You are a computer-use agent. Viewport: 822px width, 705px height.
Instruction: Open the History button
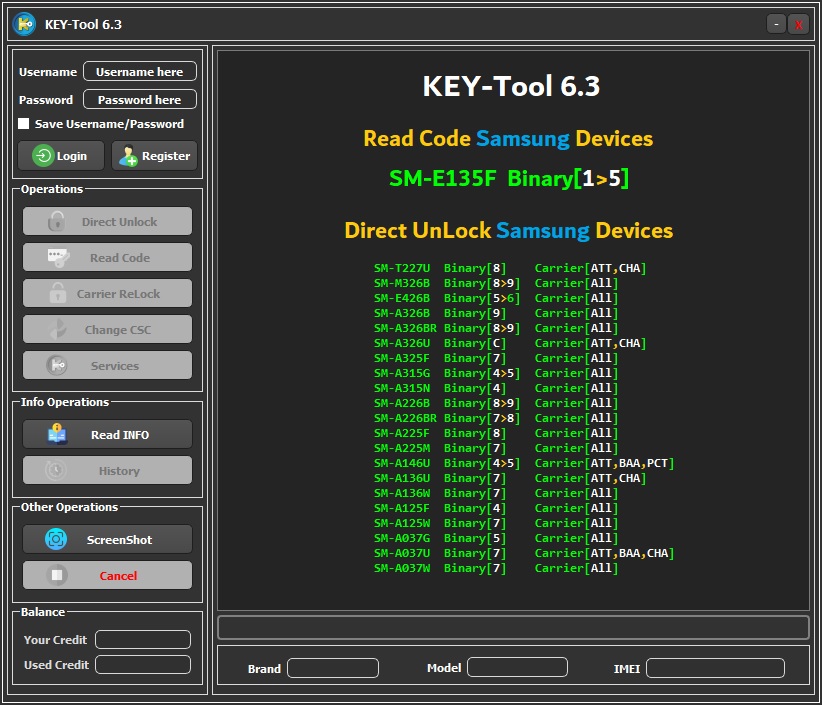pyautogui.click(x=107, y=470)
